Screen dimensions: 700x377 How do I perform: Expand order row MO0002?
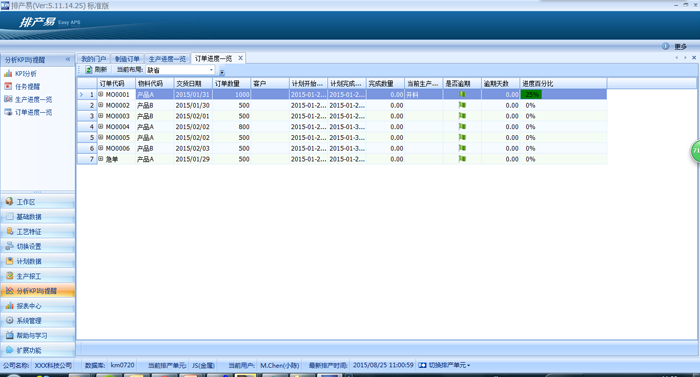101,105
